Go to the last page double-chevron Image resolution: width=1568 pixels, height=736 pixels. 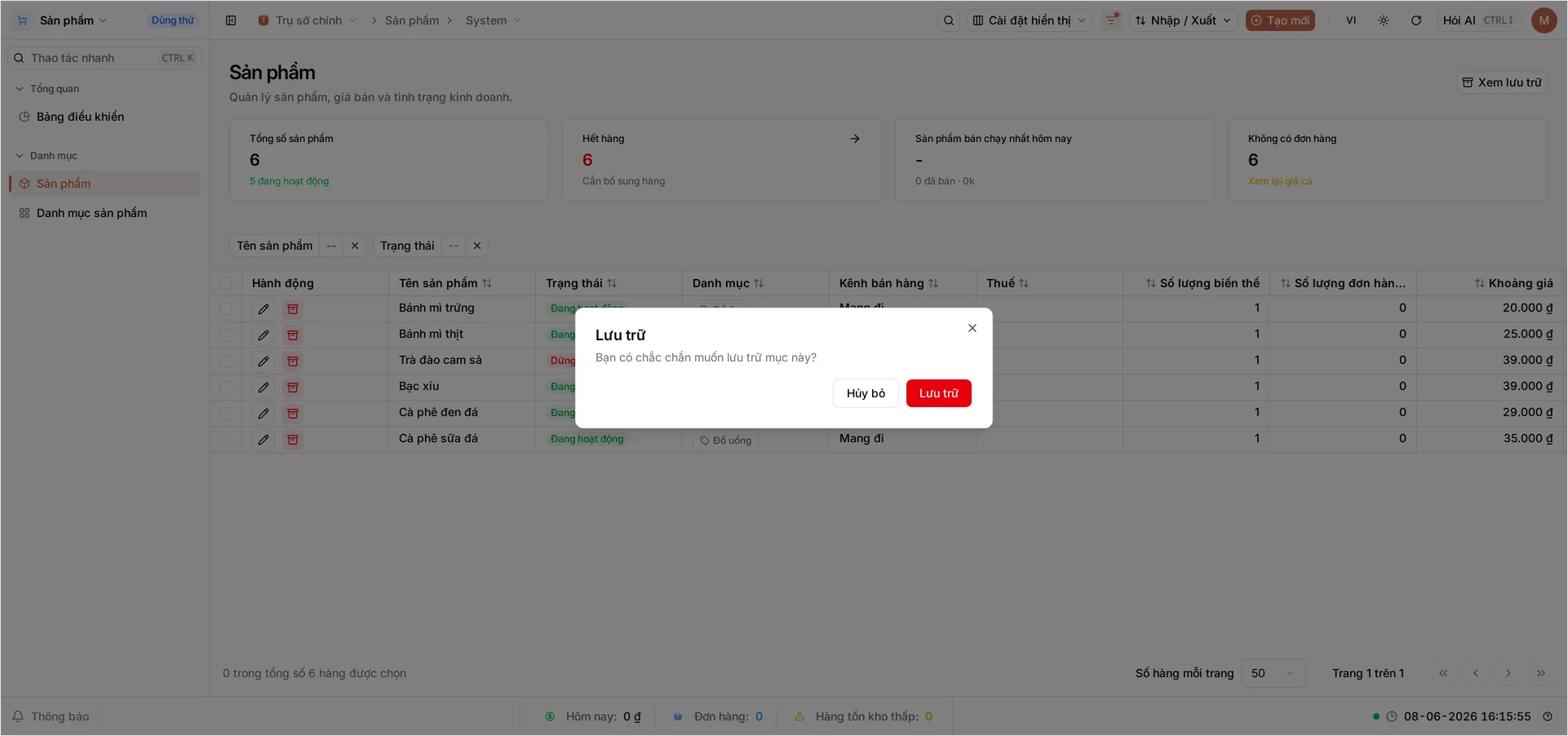click(x=1541, y=673)
